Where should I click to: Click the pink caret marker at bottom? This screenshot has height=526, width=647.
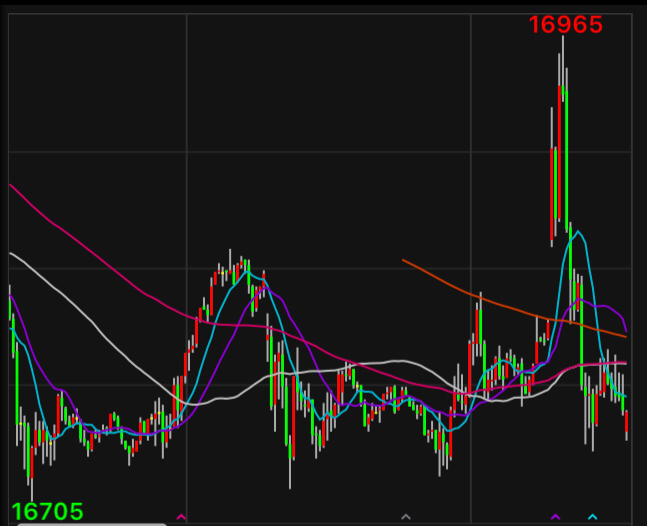[182, 517]
